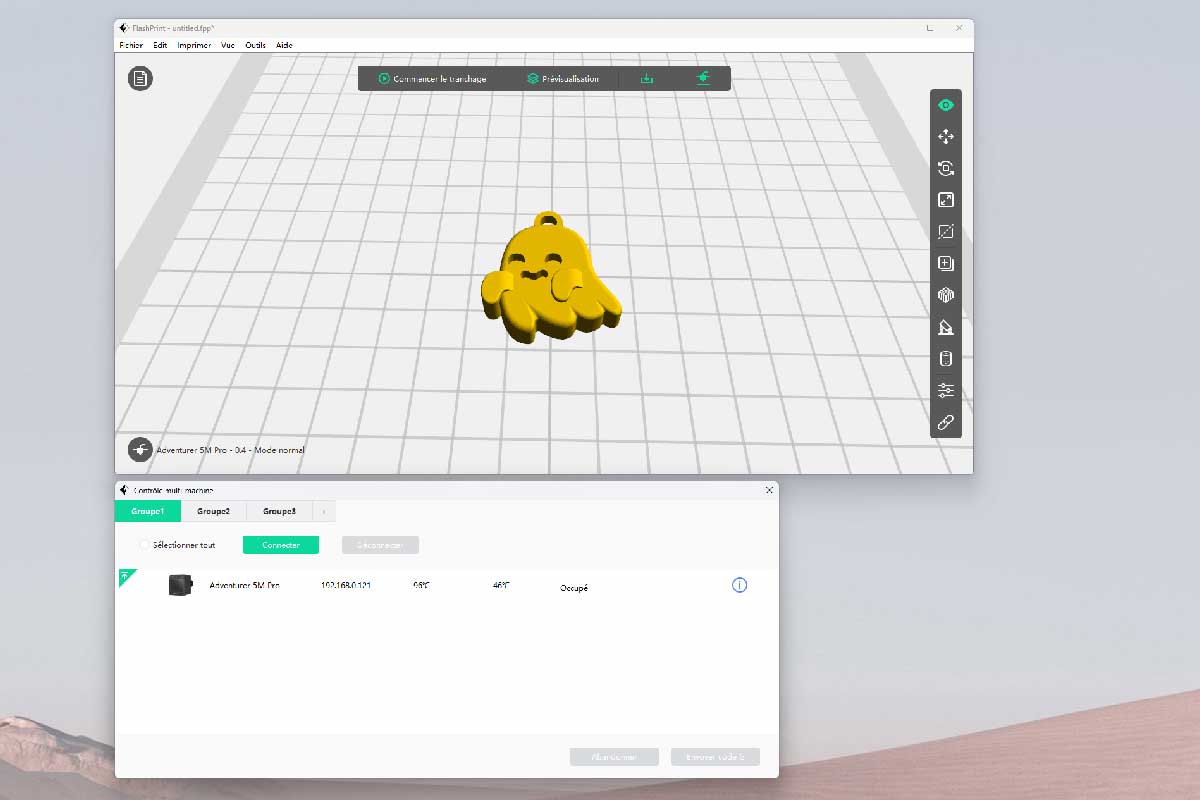Screen dimensions: 1200x800
Task: Click the slider-style settings icon
Action: [x=945, y=391]
